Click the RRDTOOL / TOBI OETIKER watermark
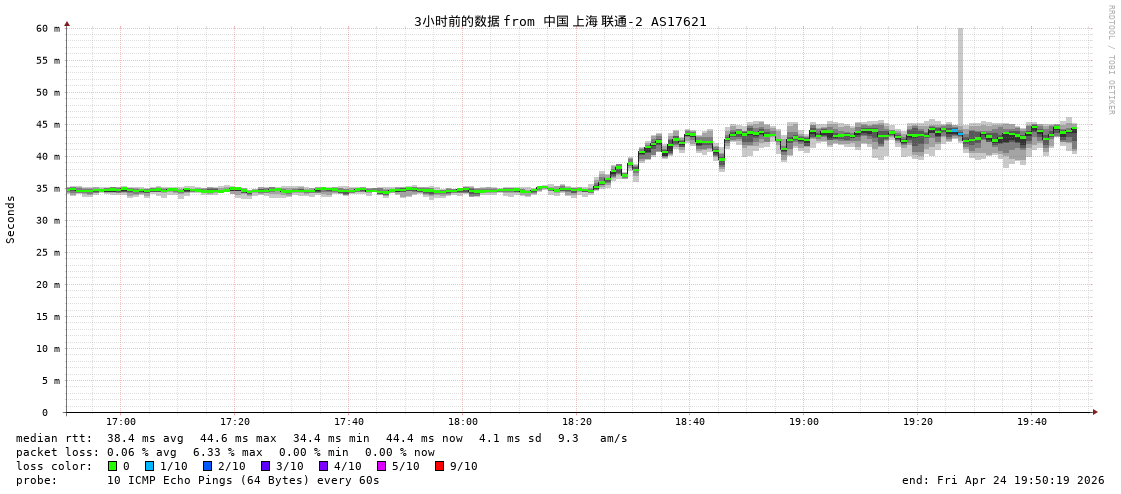1121x494 pixels. [x=1110, y=60]
